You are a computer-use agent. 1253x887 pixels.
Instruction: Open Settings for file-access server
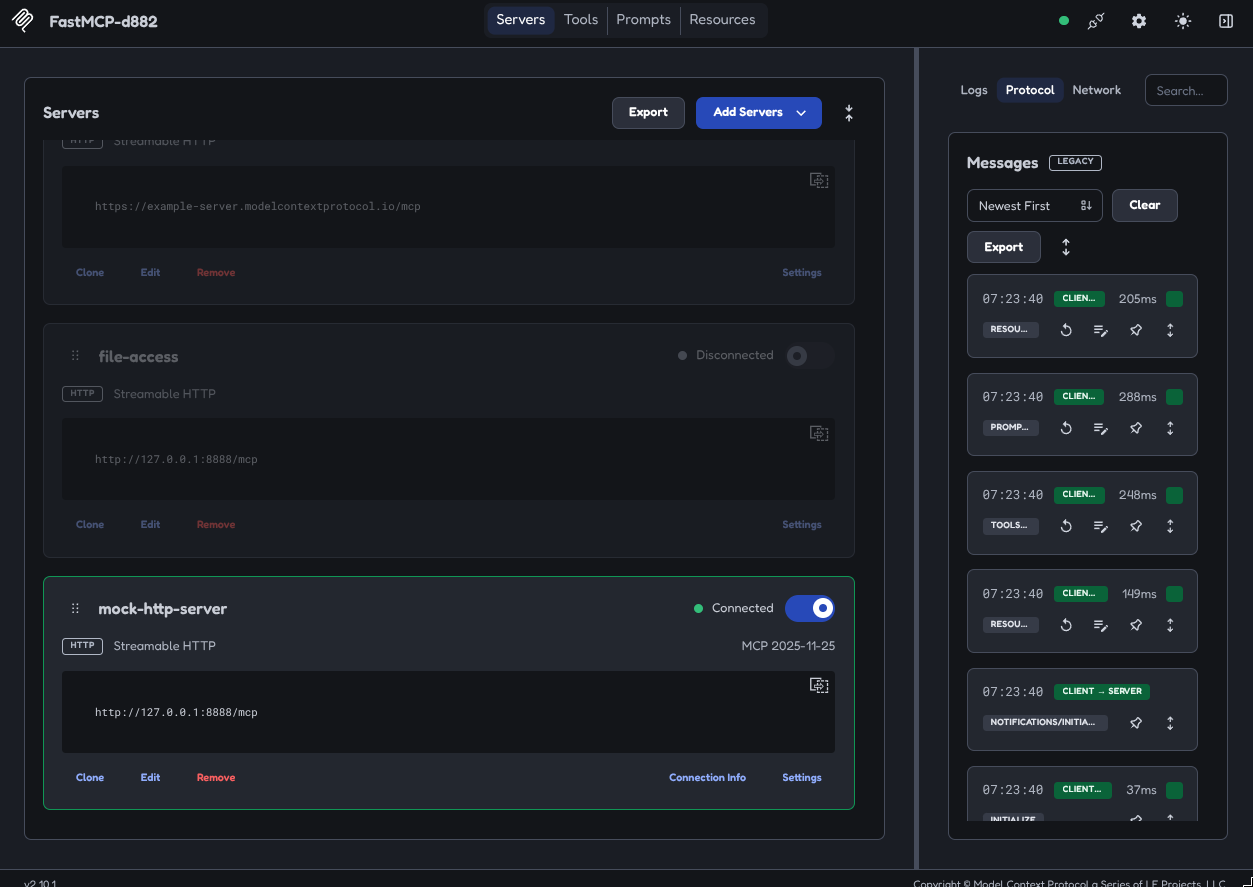pyautogui.click(x=802, y=525)
